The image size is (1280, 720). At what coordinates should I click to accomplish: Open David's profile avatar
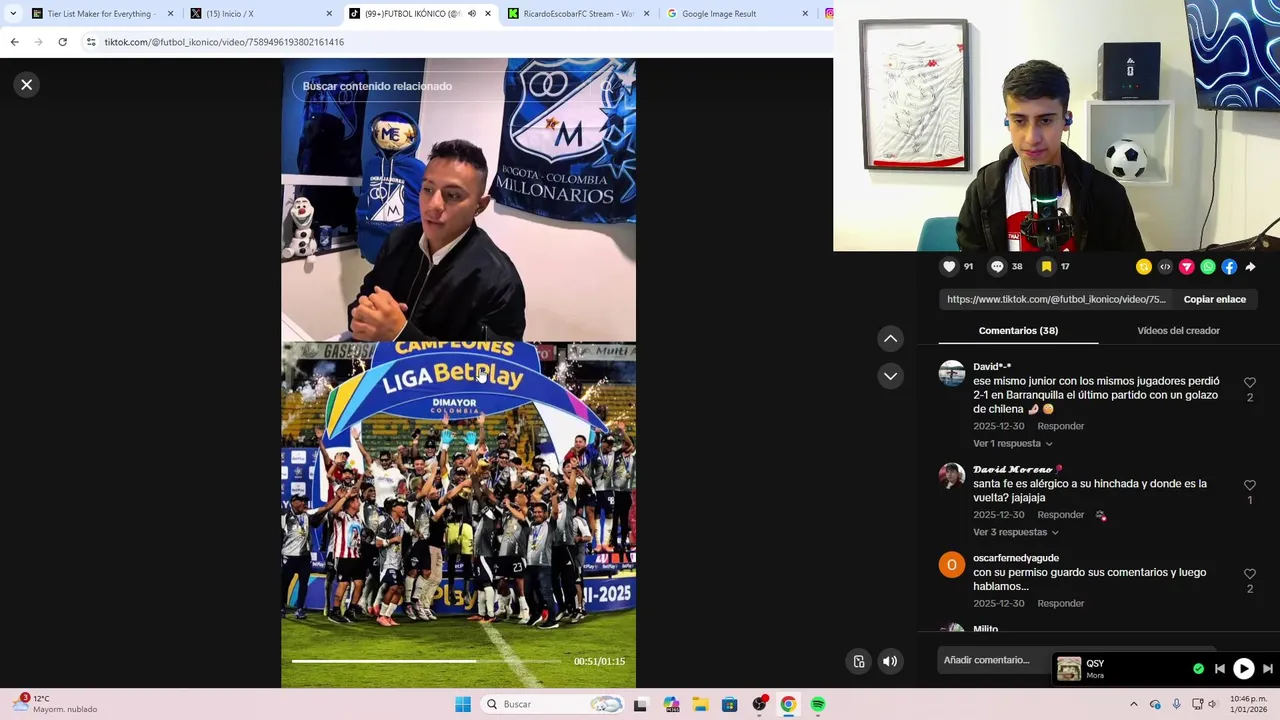click(x=952, y=373)
